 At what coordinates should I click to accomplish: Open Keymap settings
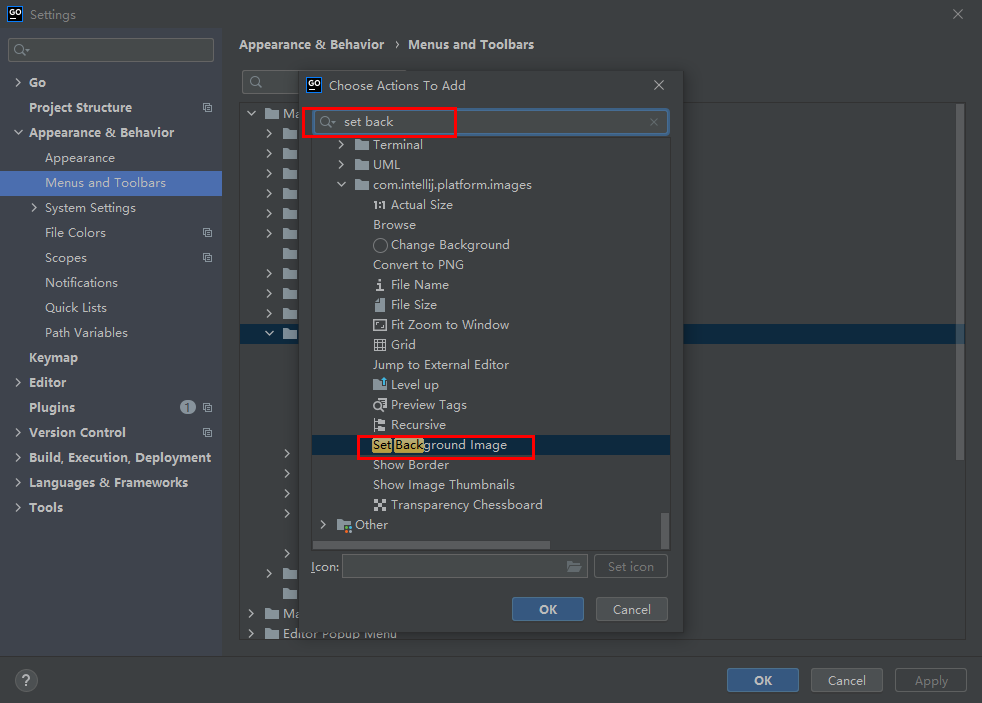point(53,358)
